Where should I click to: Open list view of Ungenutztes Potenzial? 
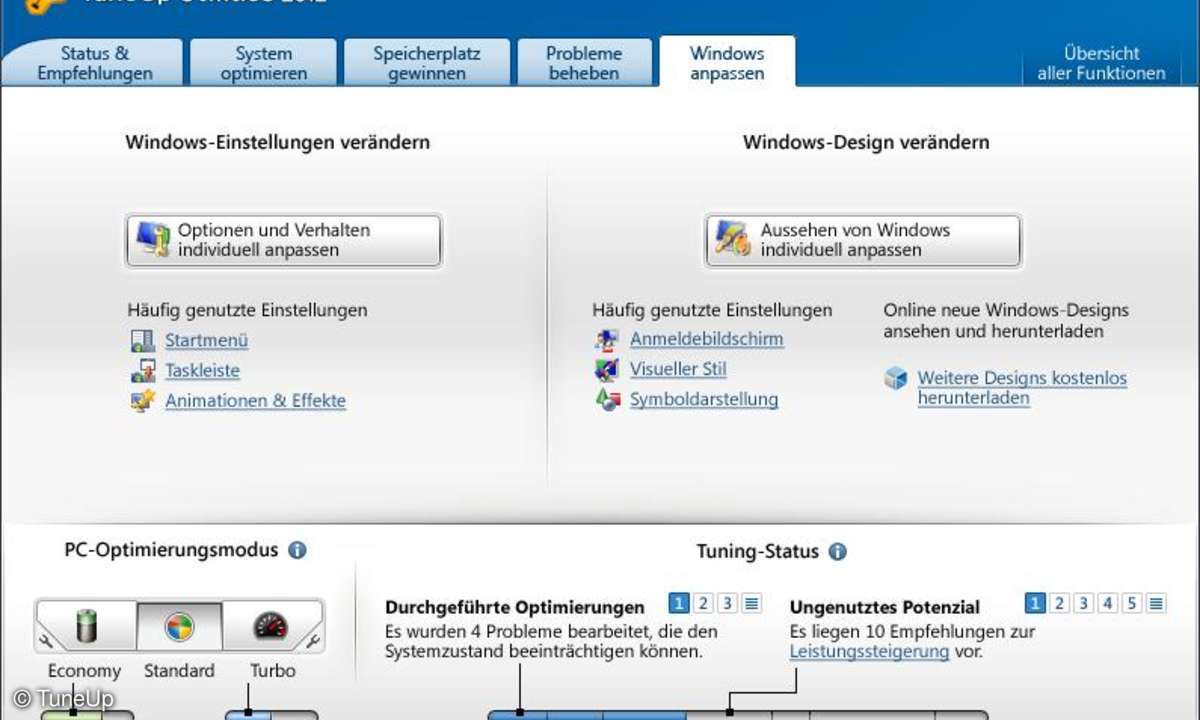coord(1156,603)
